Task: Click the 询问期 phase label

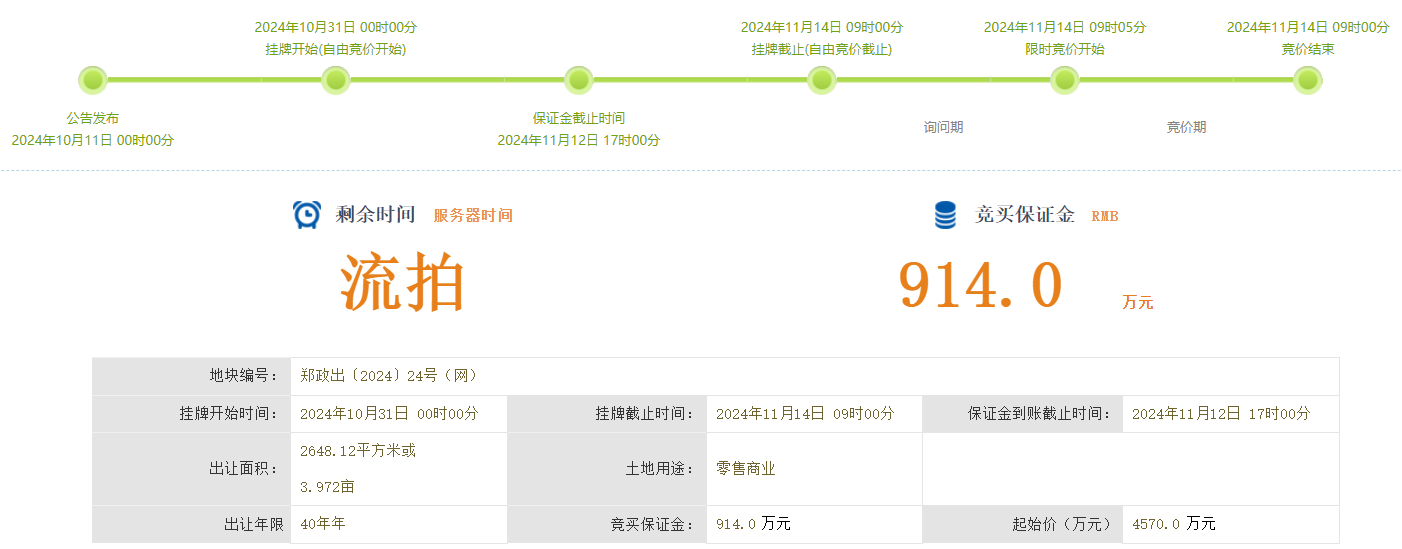Action: coord(943,128)
